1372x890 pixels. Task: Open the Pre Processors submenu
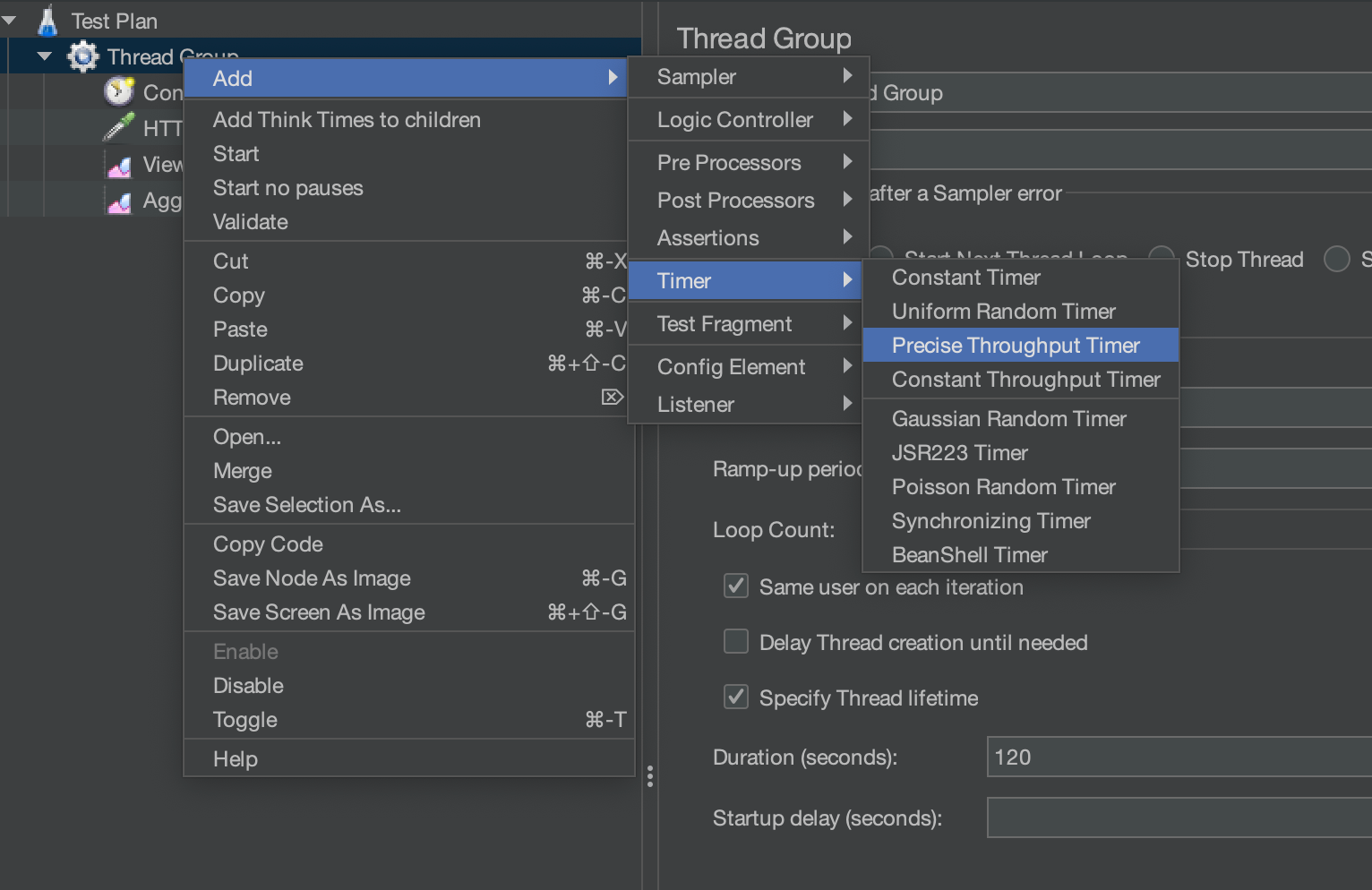pyautogui.click(x=749, y=163)
